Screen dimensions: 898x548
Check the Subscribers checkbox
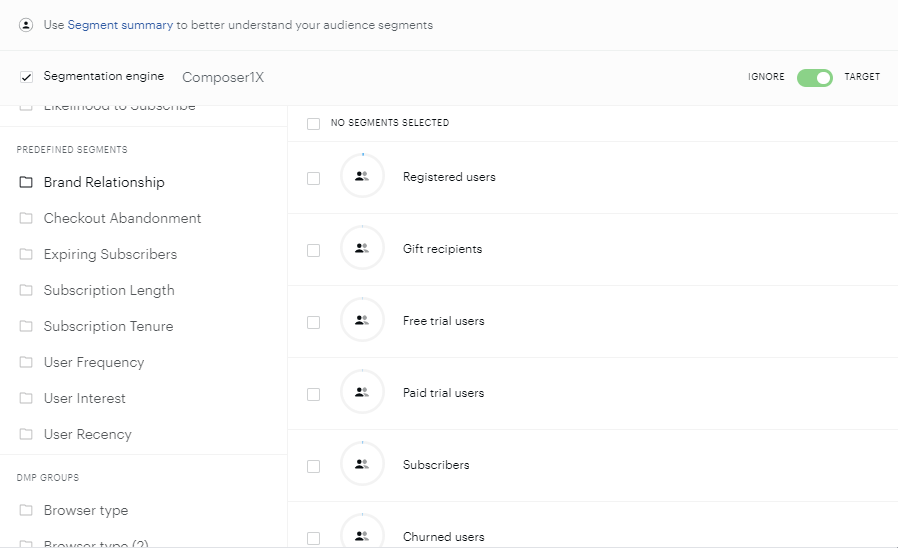coord(313,466)
